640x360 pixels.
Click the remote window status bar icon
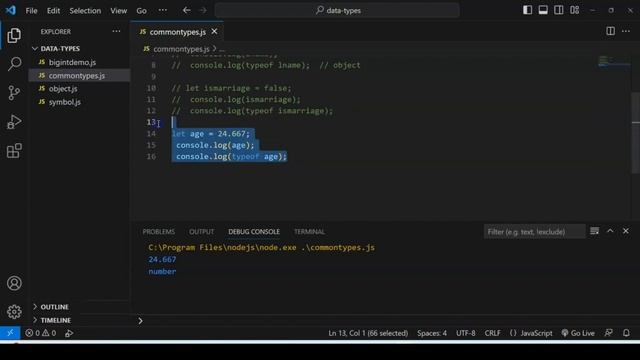(10, 333)
